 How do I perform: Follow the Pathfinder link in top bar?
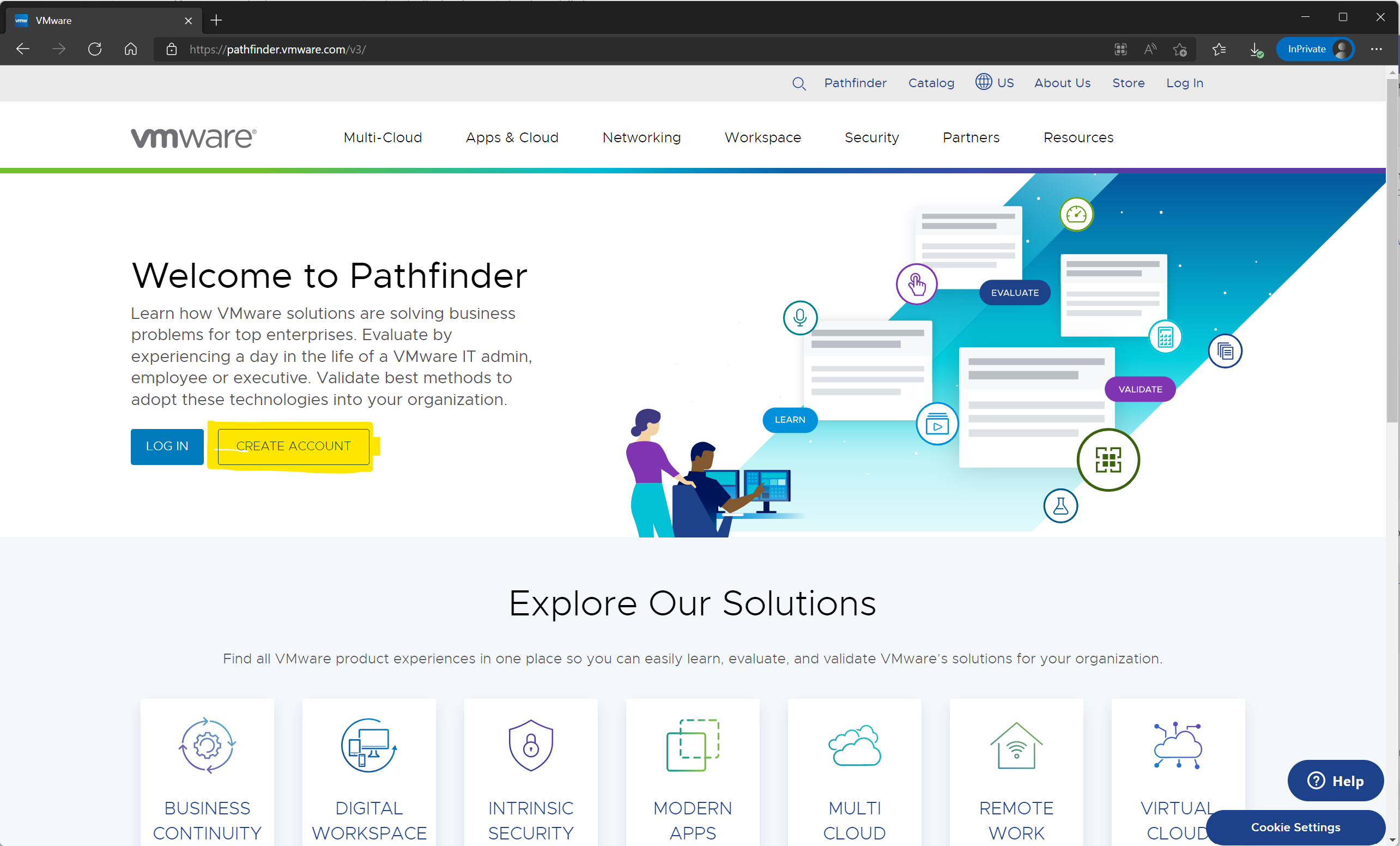855,83
